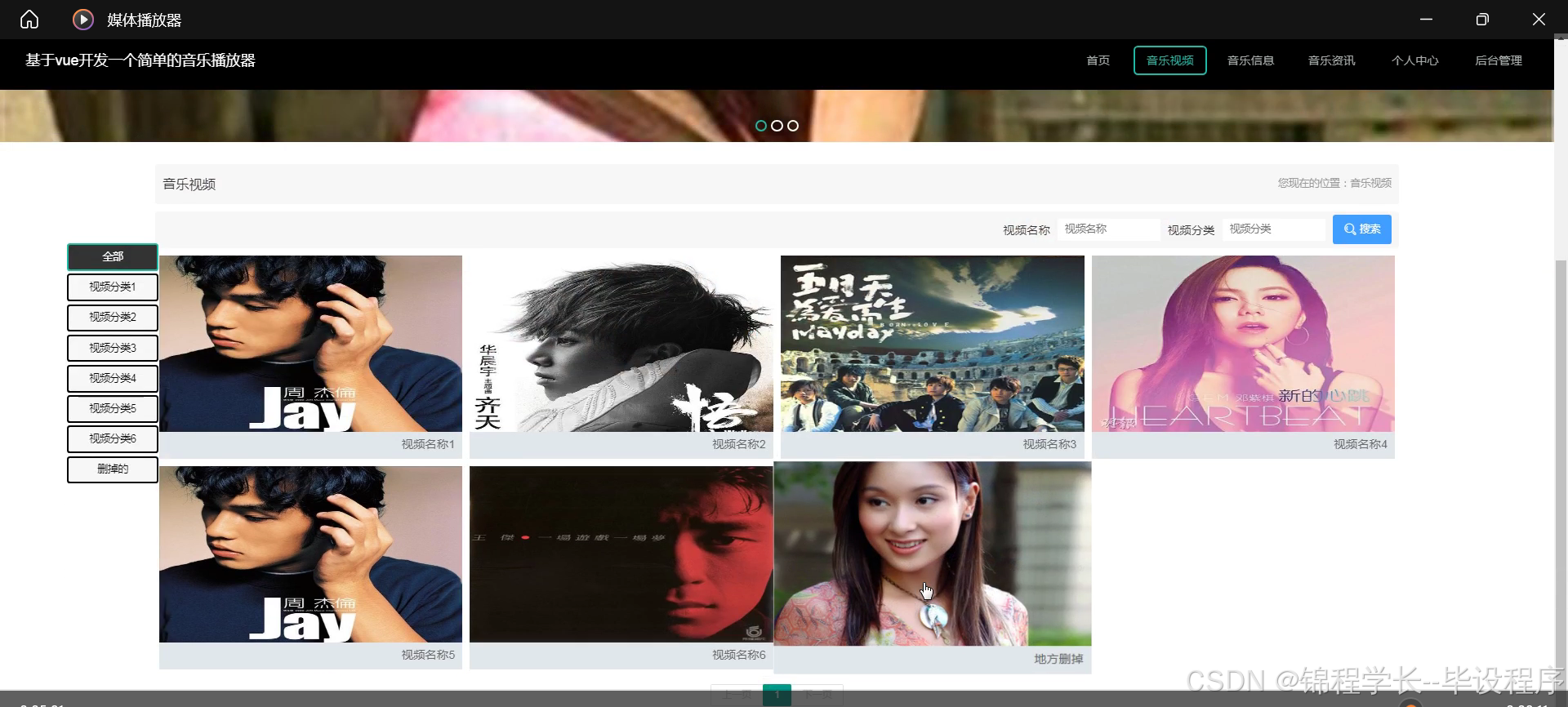This screenshot has width=1568, height=707.
Task: Click the 视频名称5 caption
Action: pyautogui.click(x=428, y=655)
